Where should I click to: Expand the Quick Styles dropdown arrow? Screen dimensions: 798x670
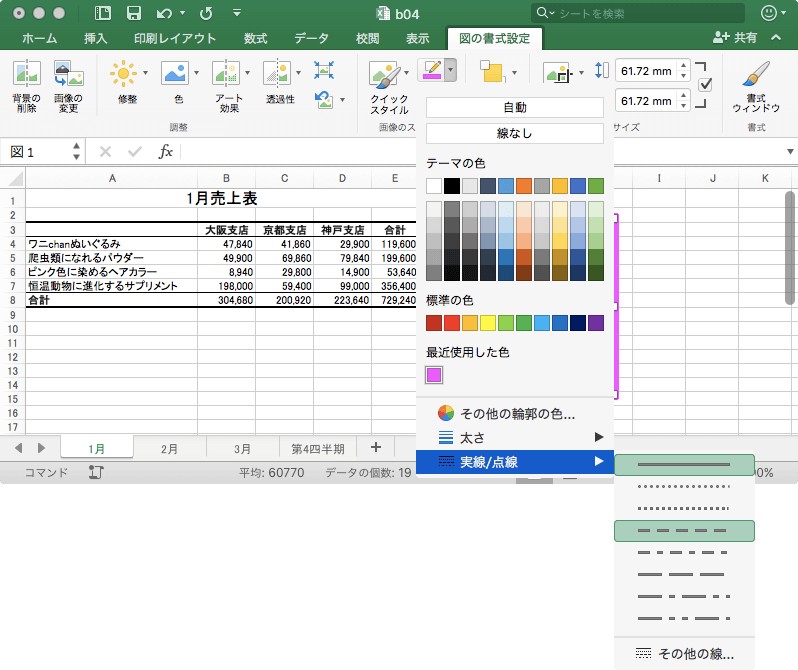point(406,73)
